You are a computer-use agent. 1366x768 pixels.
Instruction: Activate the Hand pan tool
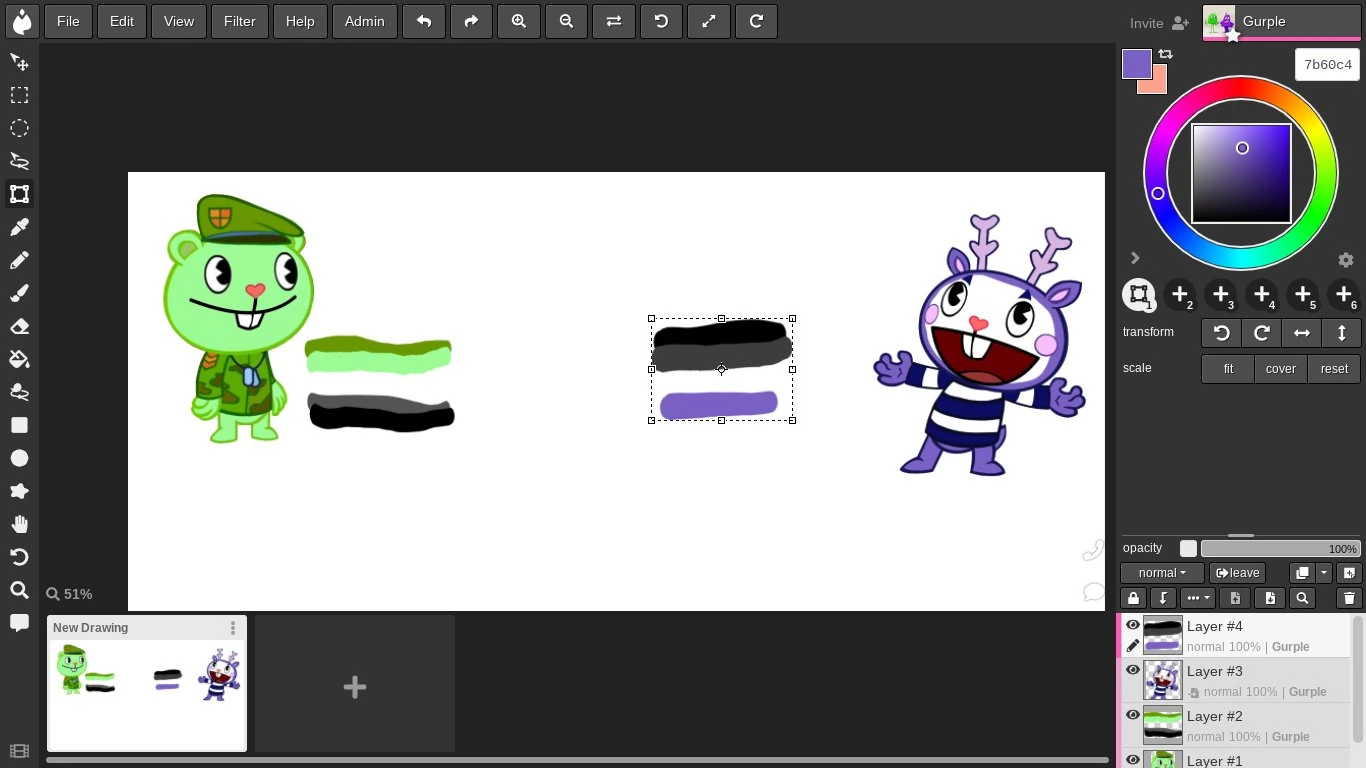click(19, 524)
